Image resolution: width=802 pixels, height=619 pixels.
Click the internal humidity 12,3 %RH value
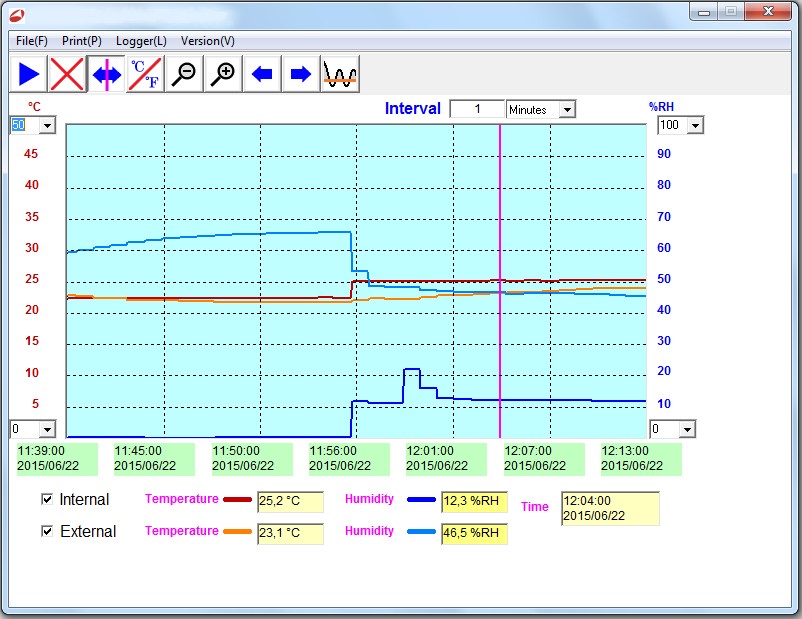[474, 501]
